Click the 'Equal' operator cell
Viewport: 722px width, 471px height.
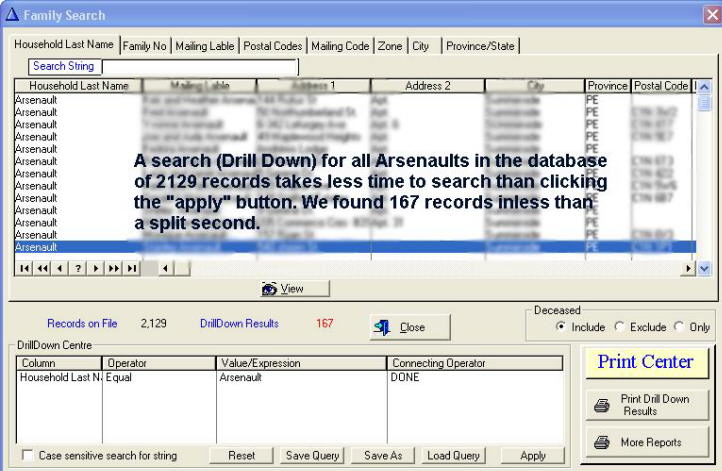(159, 377)
